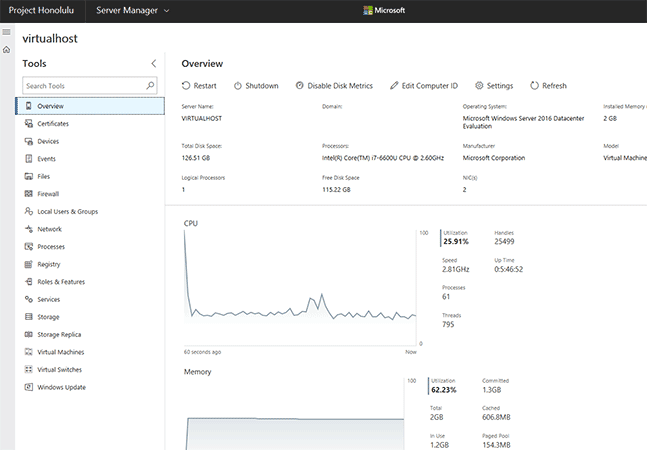Click the Virtual Switches icon
The image size is (647, 450).
tap(28, 369)
